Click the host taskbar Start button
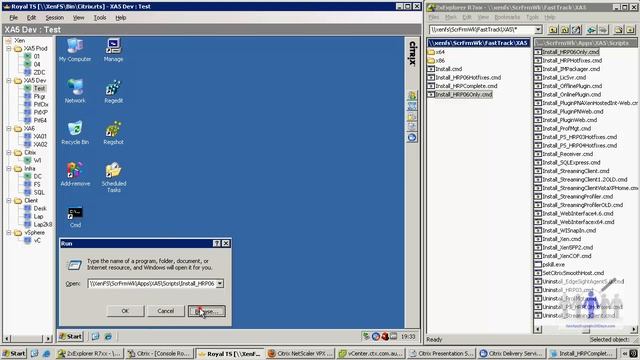The image size is (640, 360). coord(14,353)
